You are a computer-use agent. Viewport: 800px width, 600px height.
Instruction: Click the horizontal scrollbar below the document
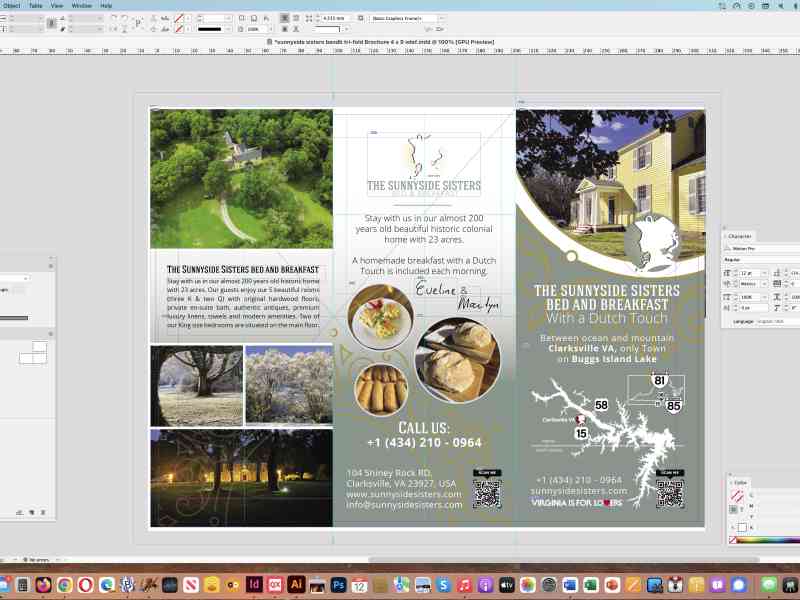(564, 560)
